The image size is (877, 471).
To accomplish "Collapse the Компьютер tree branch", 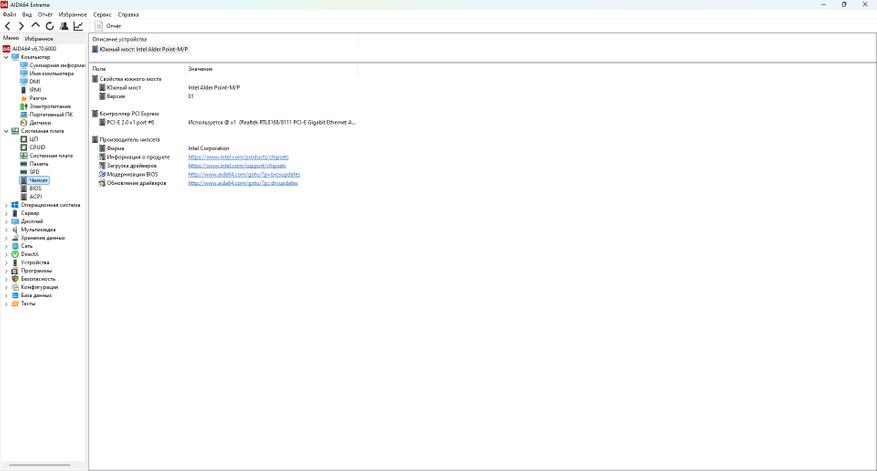I will click(x=6, y=57).
